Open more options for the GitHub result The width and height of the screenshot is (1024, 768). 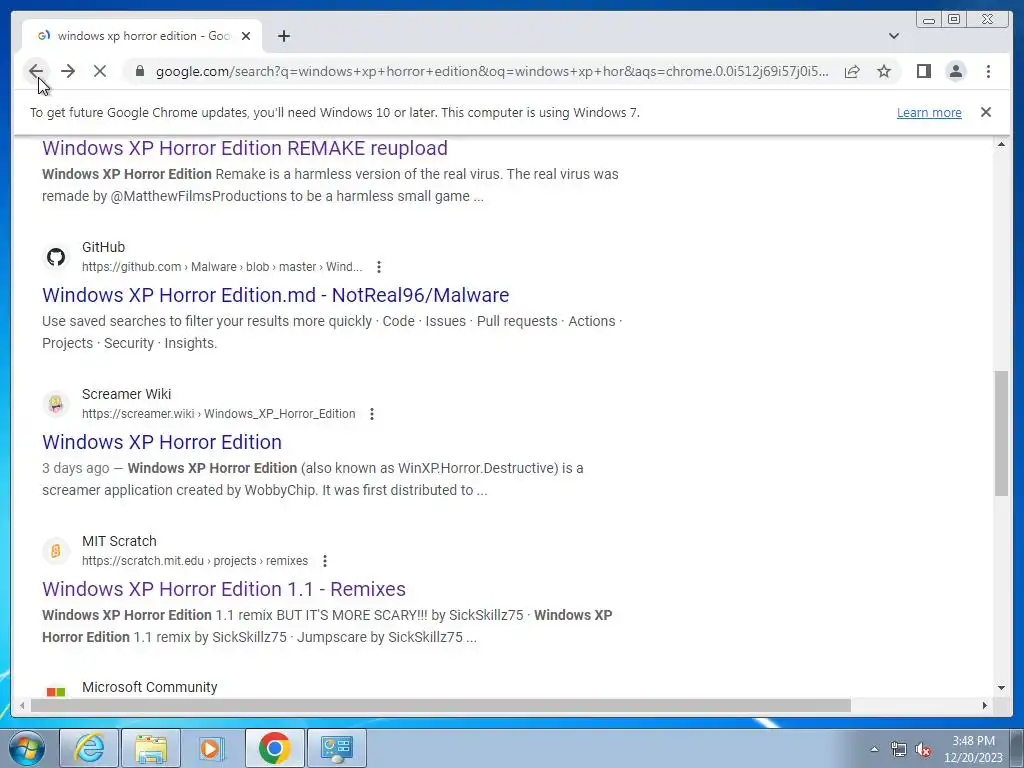point(379,266)
